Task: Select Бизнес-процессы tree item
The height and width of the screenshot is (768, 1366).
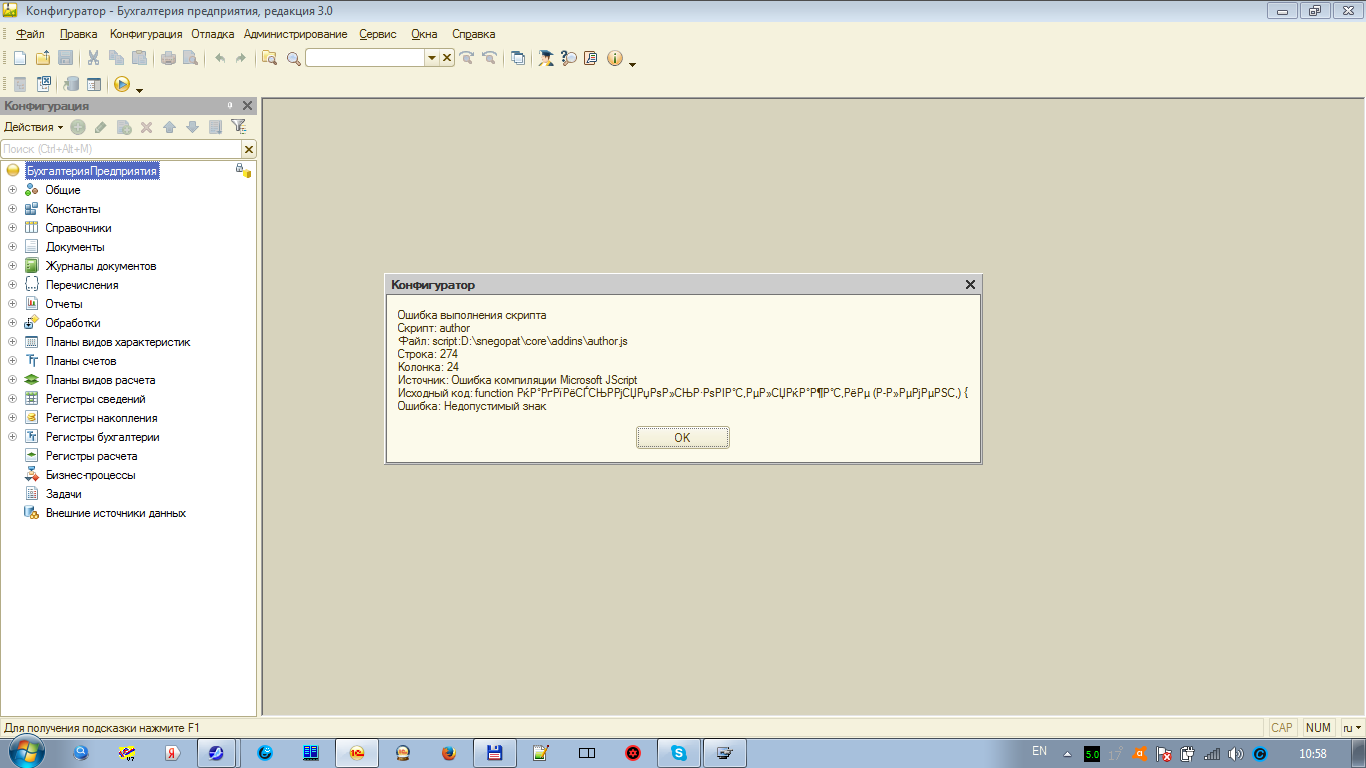Action: (90, 475)
